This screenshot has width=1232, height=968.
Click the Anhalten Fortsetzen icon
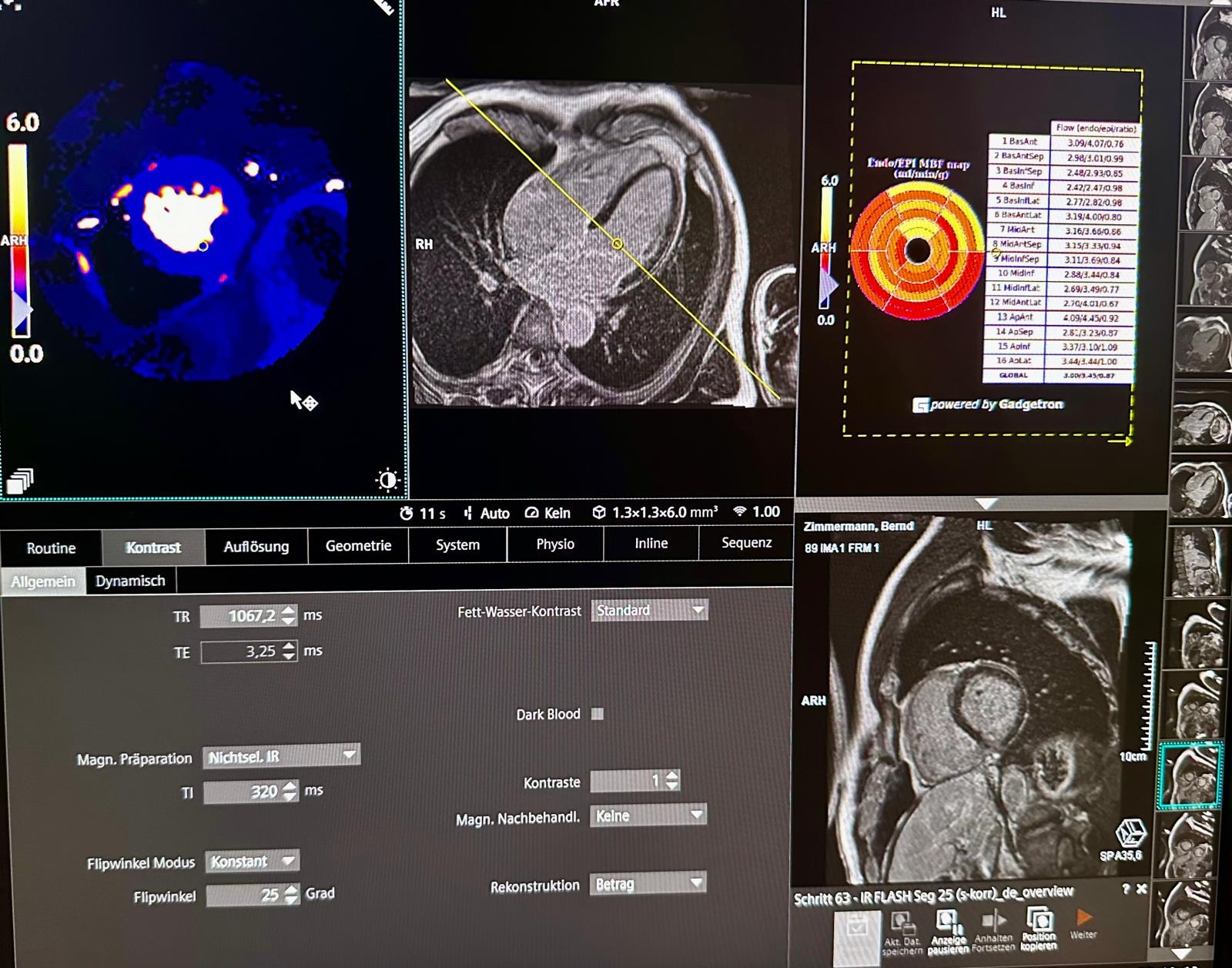[993, 921]
